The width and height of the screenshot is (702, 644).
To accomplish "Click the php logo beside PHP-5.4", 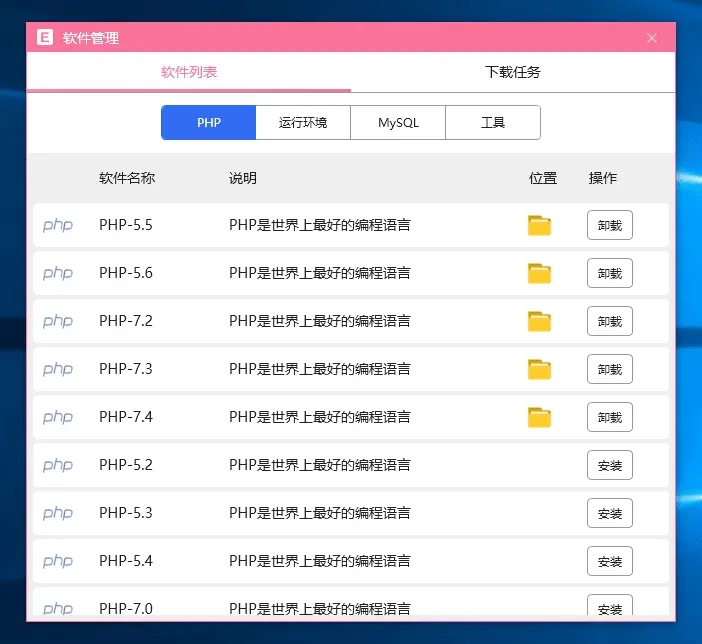I will (58, 561).
